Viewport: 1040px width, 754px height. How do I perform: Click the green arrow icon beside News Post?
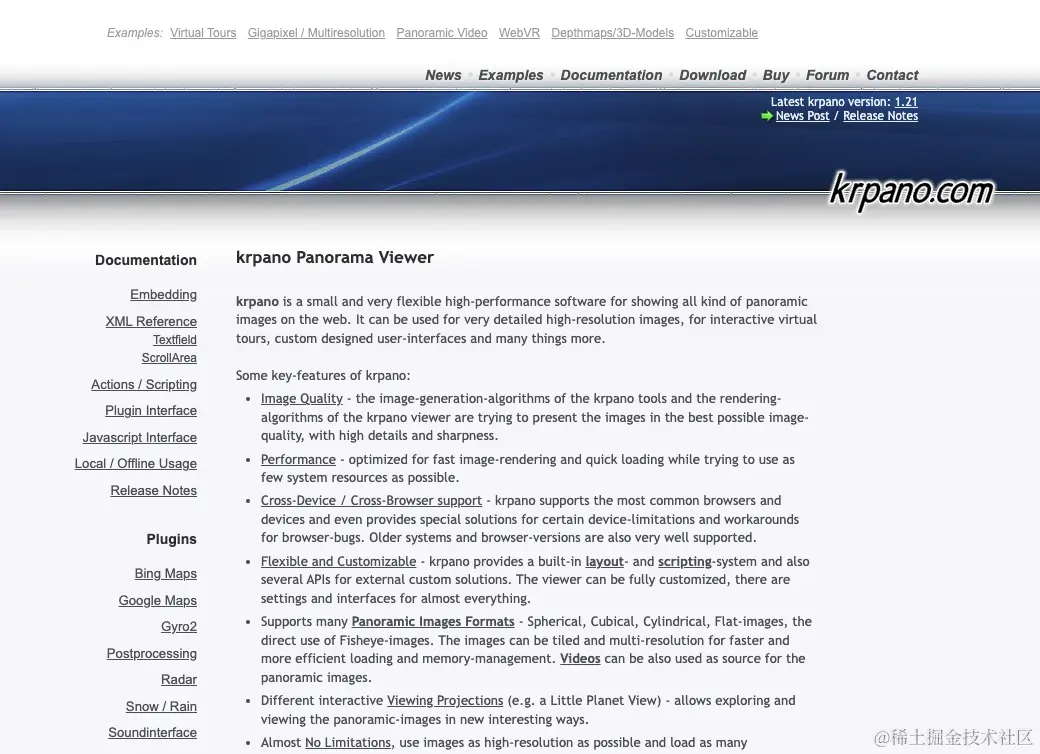[x=767, y=116]
